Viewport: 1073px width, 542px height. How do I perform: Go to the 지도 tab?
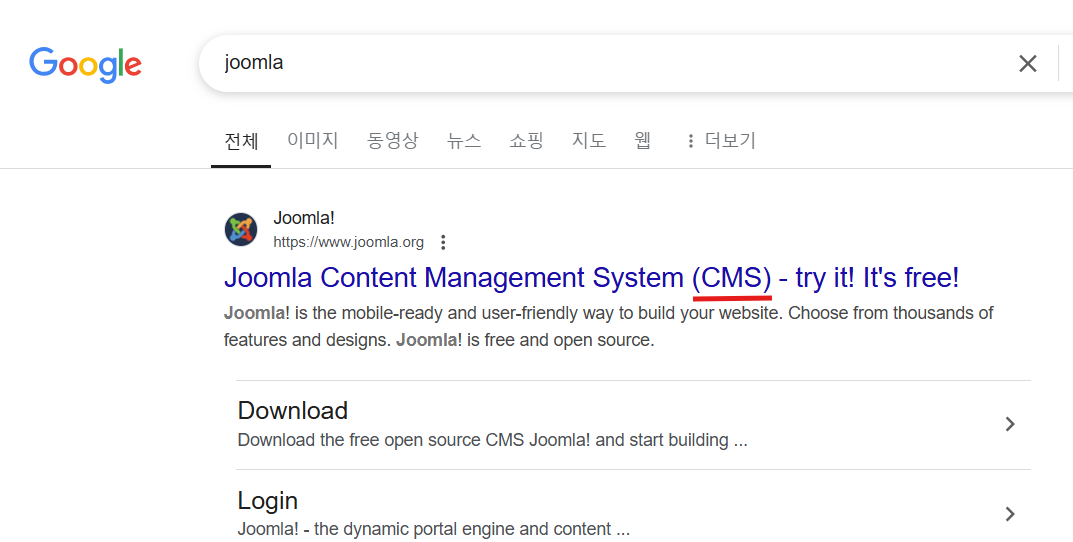coord(589,140)
